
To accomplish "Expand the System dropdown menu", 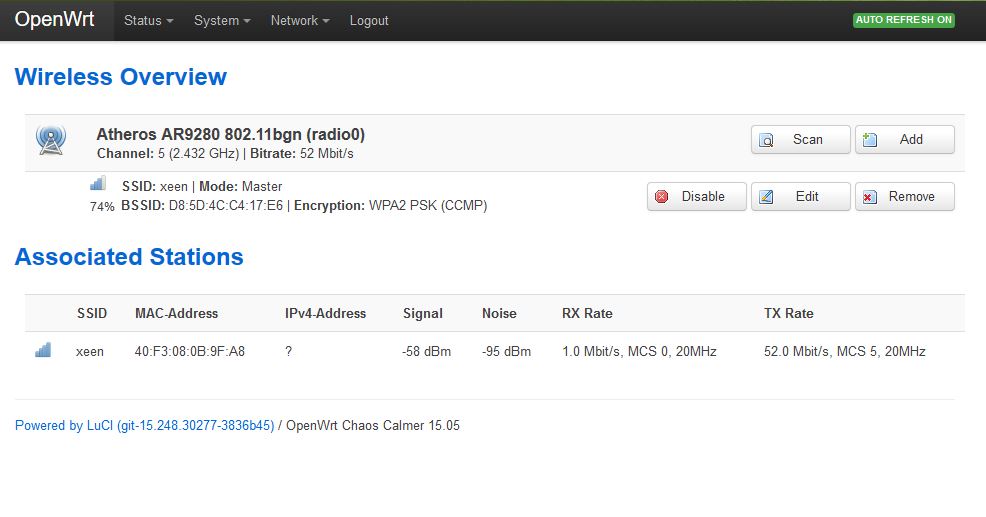I will point(222,21).
